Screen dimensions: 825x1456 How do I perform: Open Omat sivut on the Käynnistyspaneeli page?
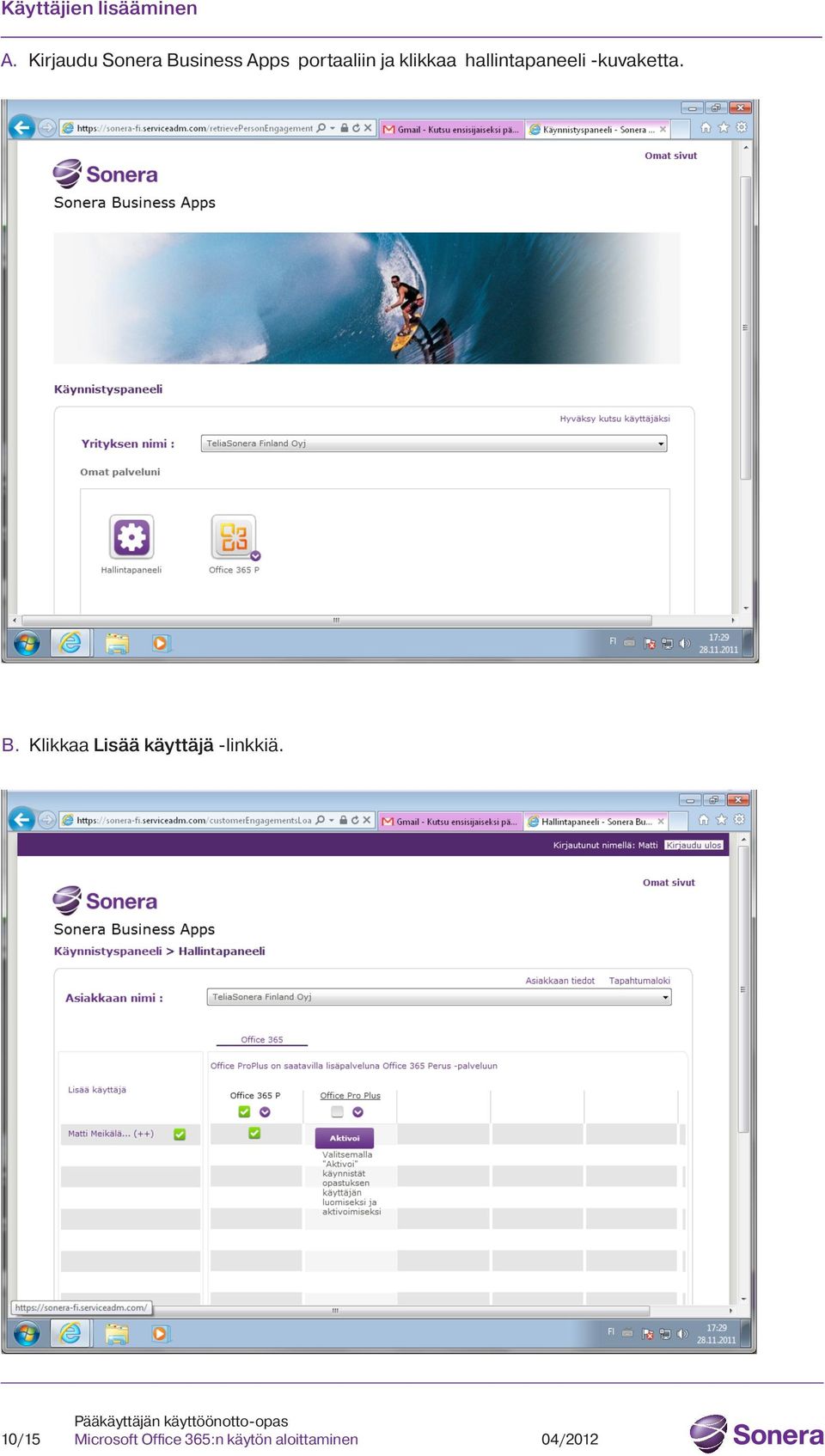pyautogui.click(x=670, y=156)
